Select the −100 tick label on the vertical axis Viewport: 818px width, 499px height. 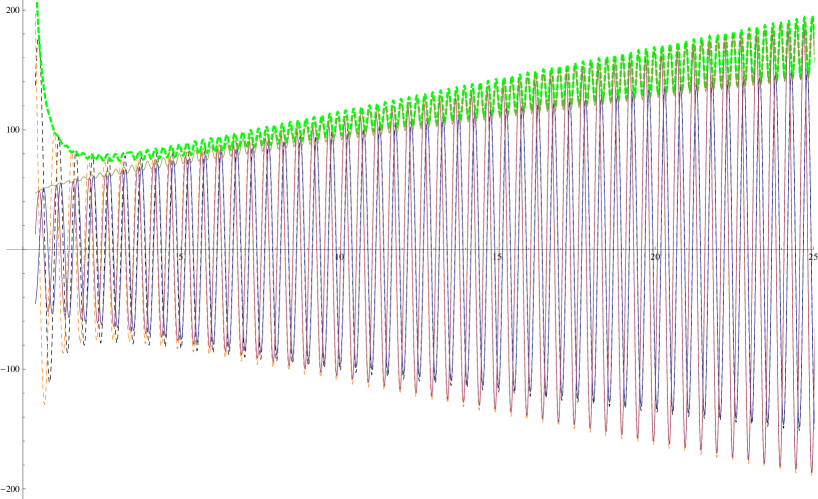[11, 369]
